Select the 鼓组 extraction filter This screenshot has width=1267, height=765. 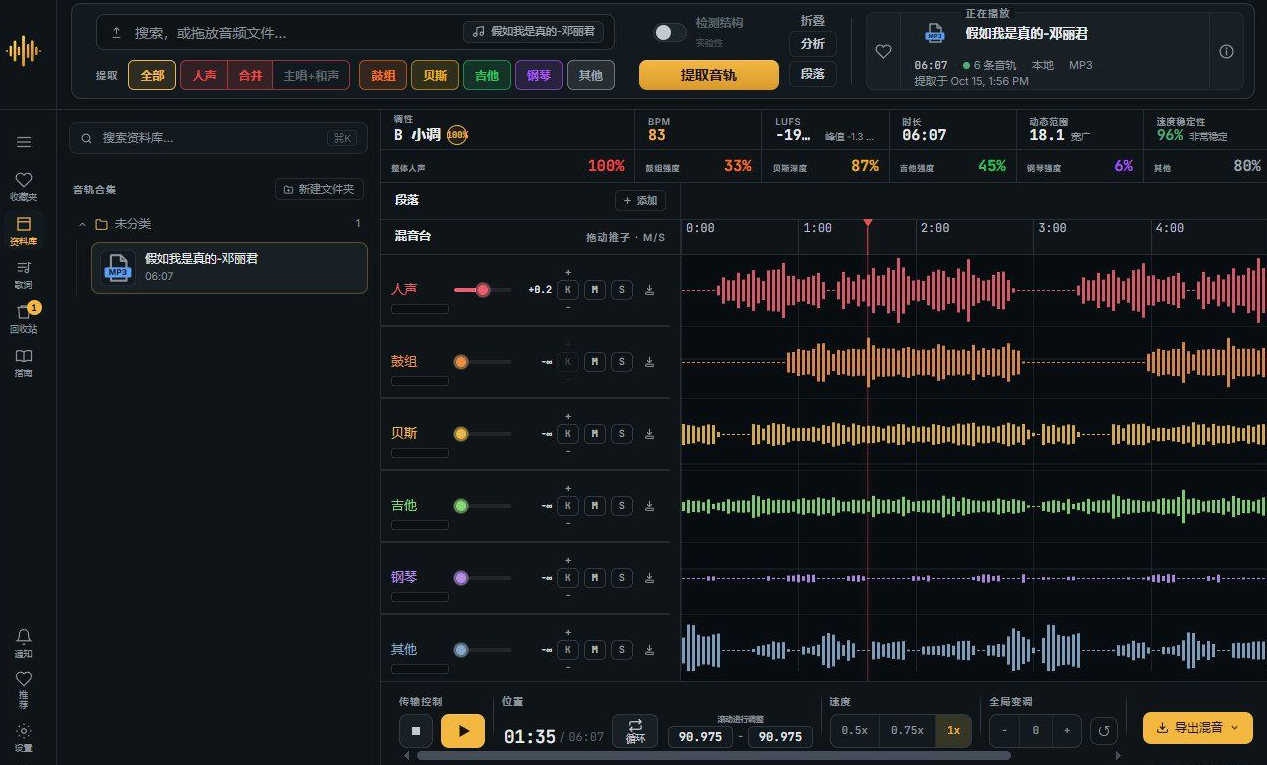tap(383, 75)
